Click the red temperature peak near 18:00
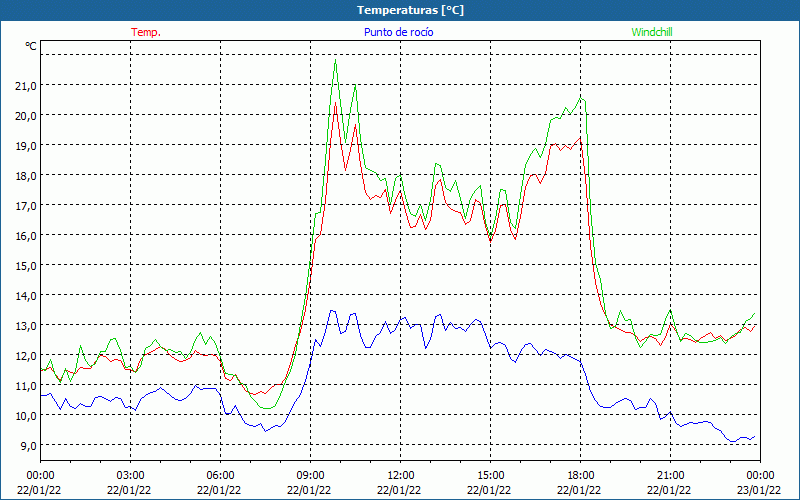The height and width of the screenshot is (500, 800). coord(580,138)
